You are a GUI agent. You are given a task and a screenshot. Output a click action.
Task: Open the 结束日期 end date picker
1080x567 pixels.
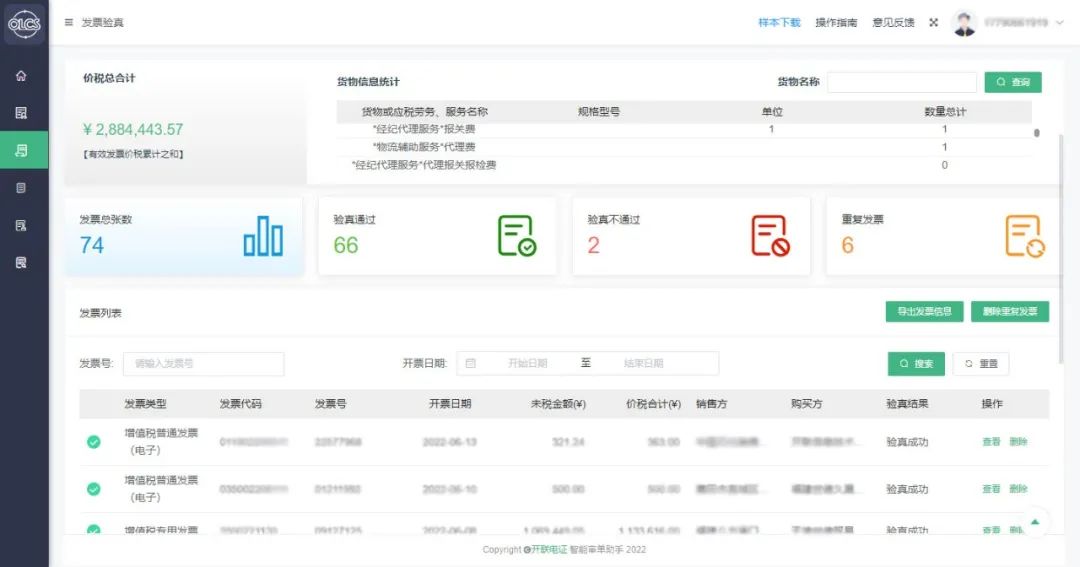(643, 364)
